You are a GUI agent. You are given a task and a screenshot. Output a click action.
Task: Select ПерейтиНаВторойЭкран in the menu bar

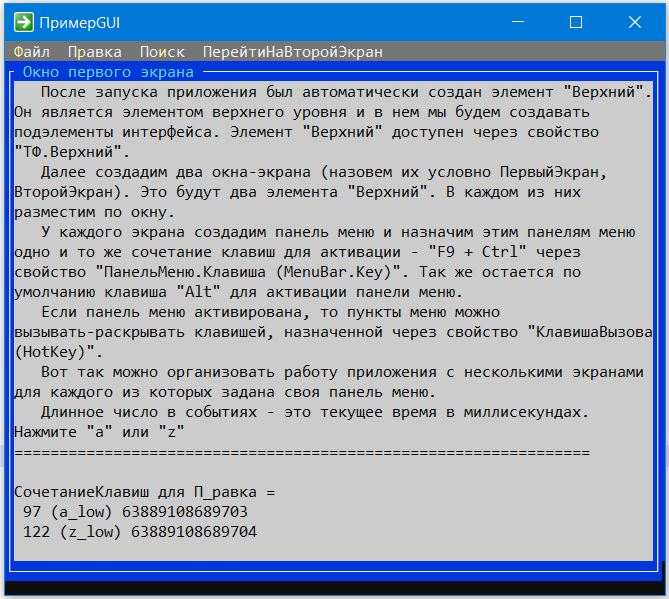point(292,51)
